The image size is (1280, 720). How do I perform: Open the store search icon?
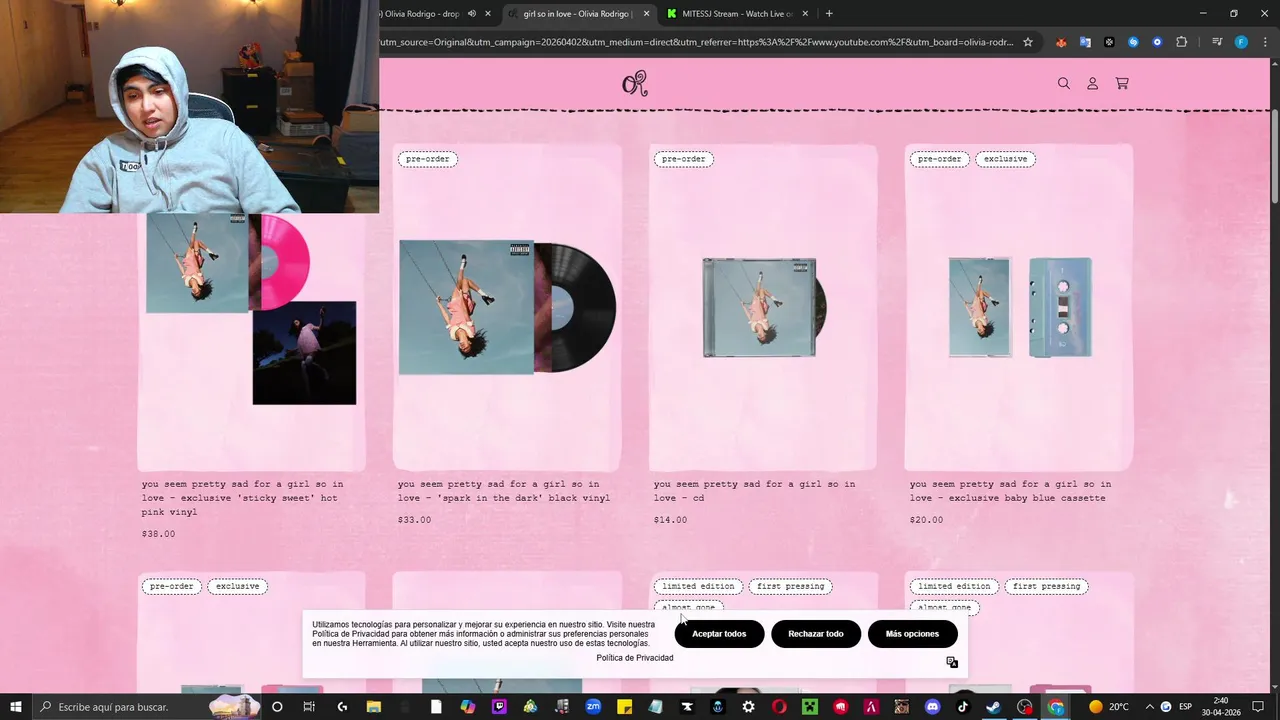click(1064, 84)
